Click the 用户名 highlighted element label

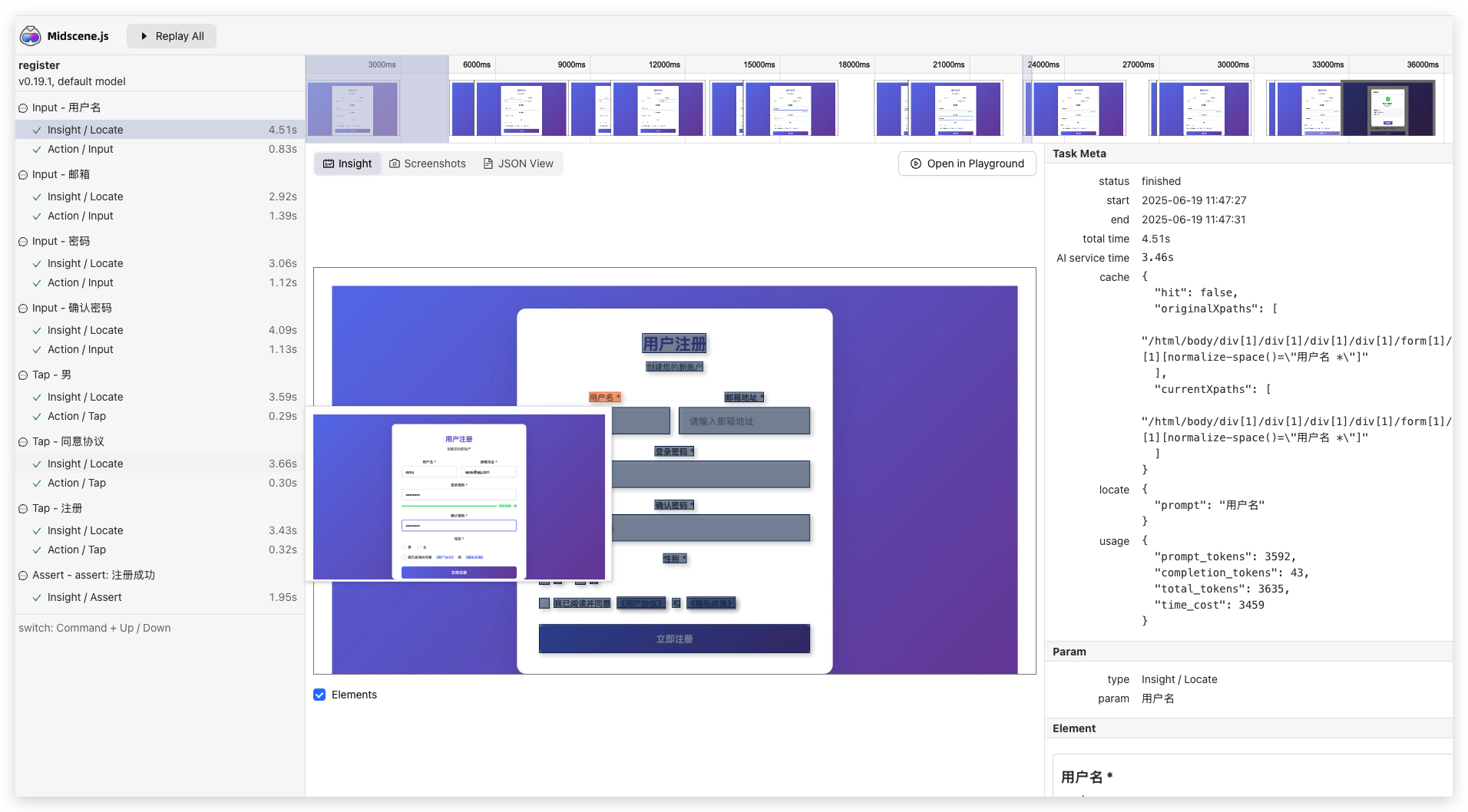pyautogui.click(x=604, y=398)
